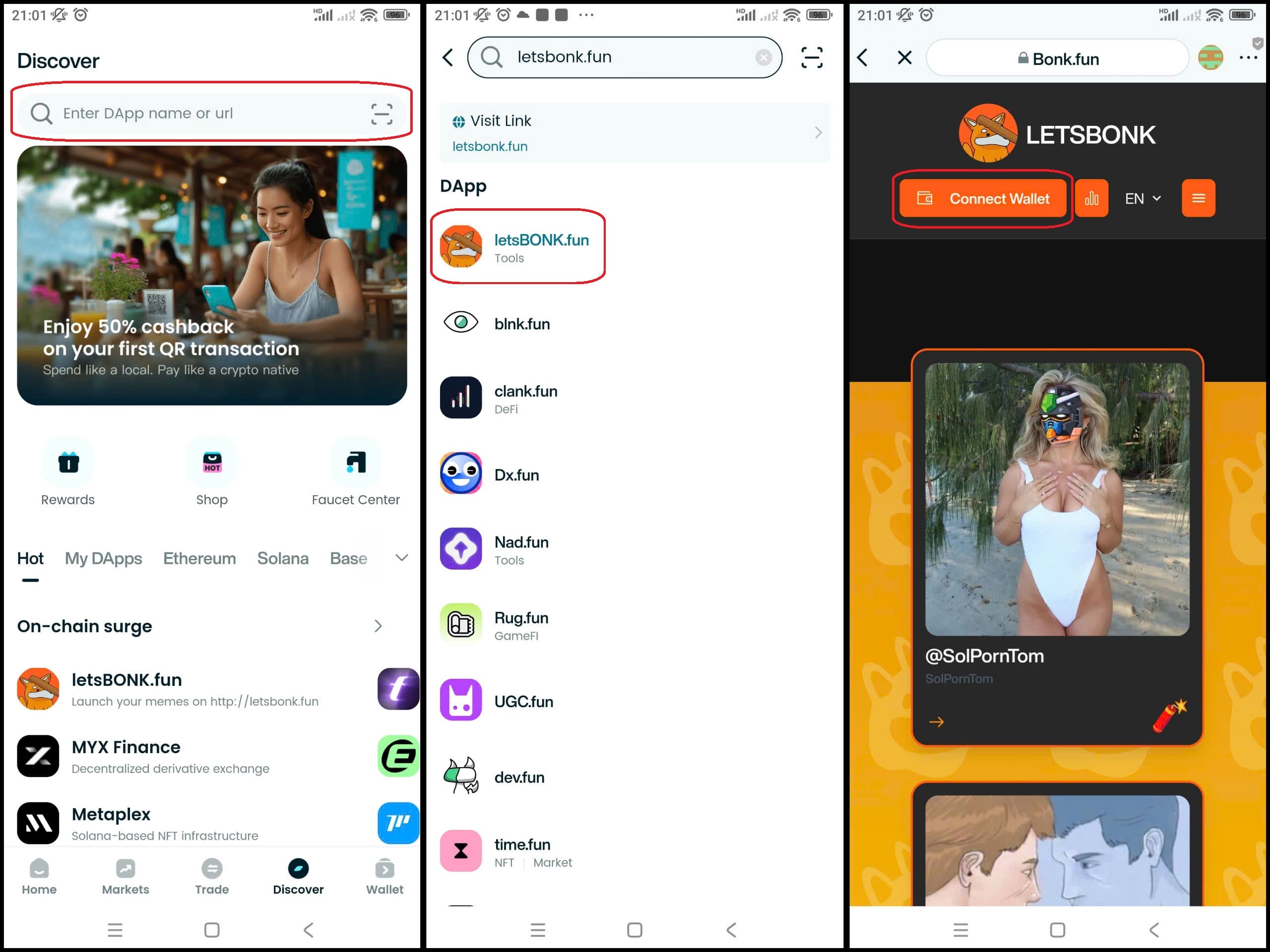Tap Android recents button on Bonk.fun screen
This screenshot has height=952, width=1270.
960,930
